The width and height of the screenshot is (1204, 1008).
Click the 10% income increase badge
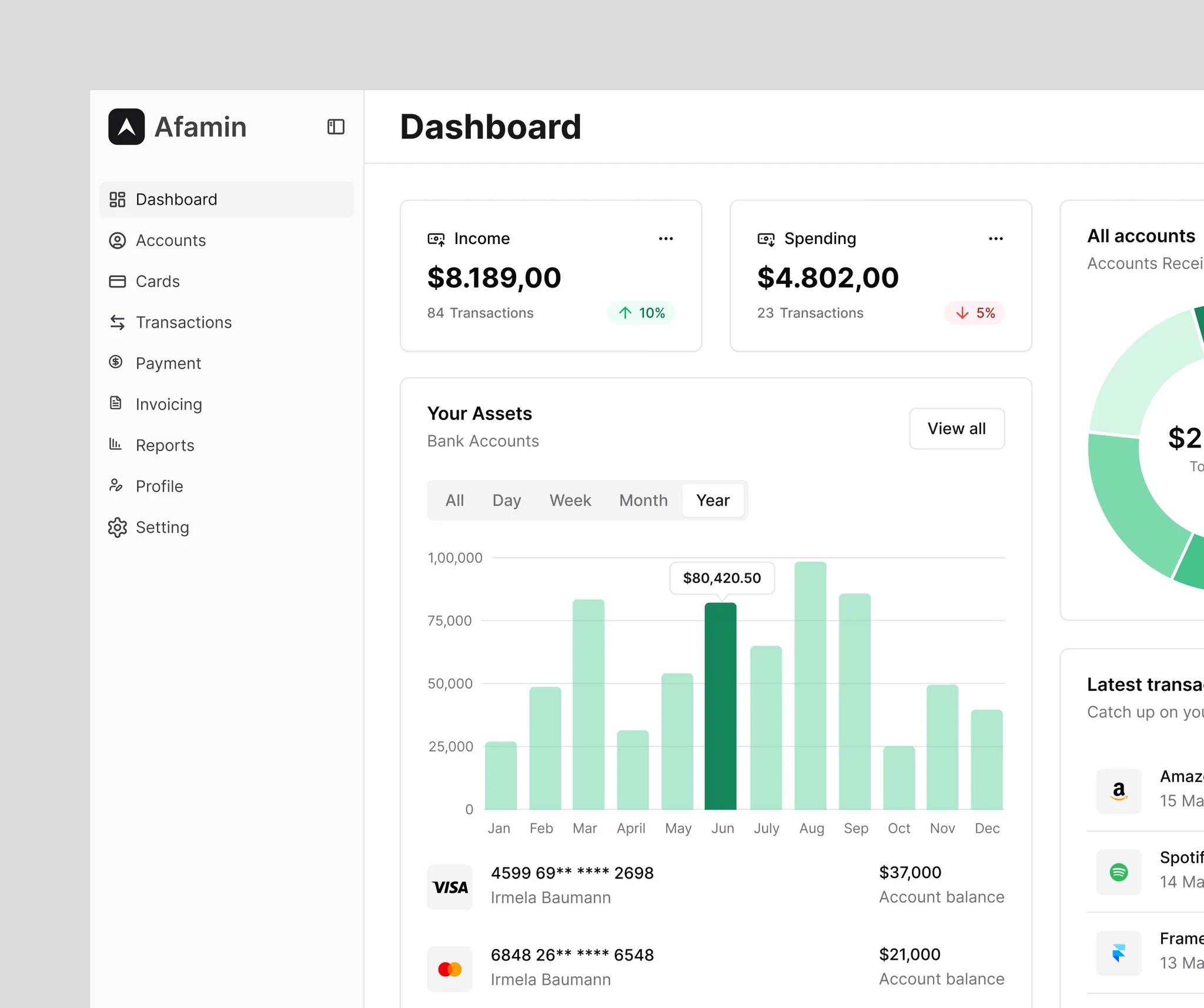[x=641, y=313]
